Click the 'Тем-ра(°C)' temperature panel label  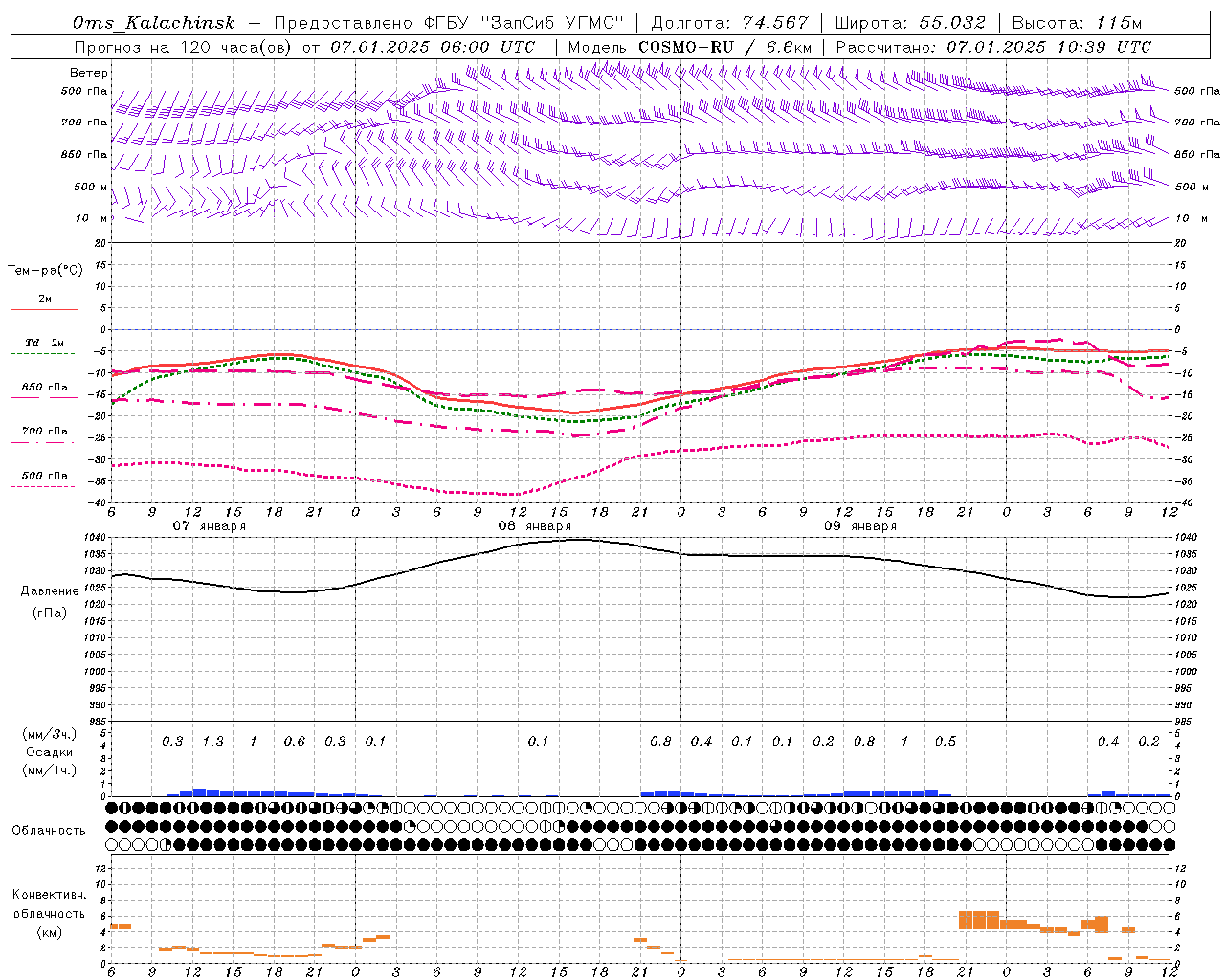coord(45,271)
